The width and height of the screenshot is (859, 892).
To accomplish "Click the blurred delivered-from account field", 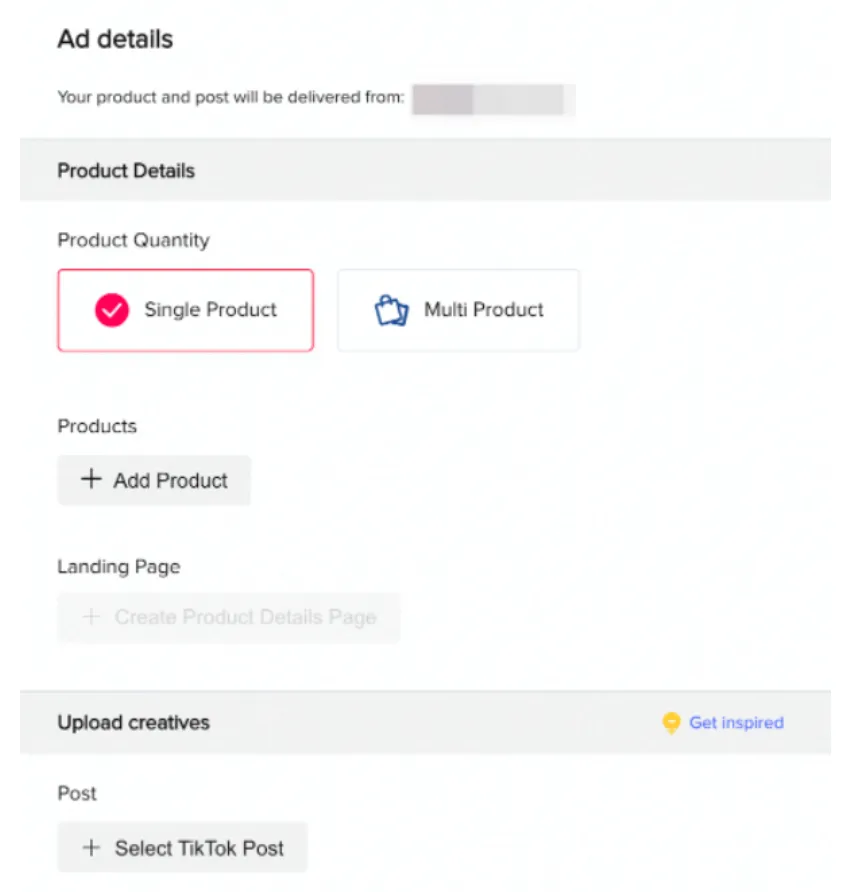I will click(493, 100).
